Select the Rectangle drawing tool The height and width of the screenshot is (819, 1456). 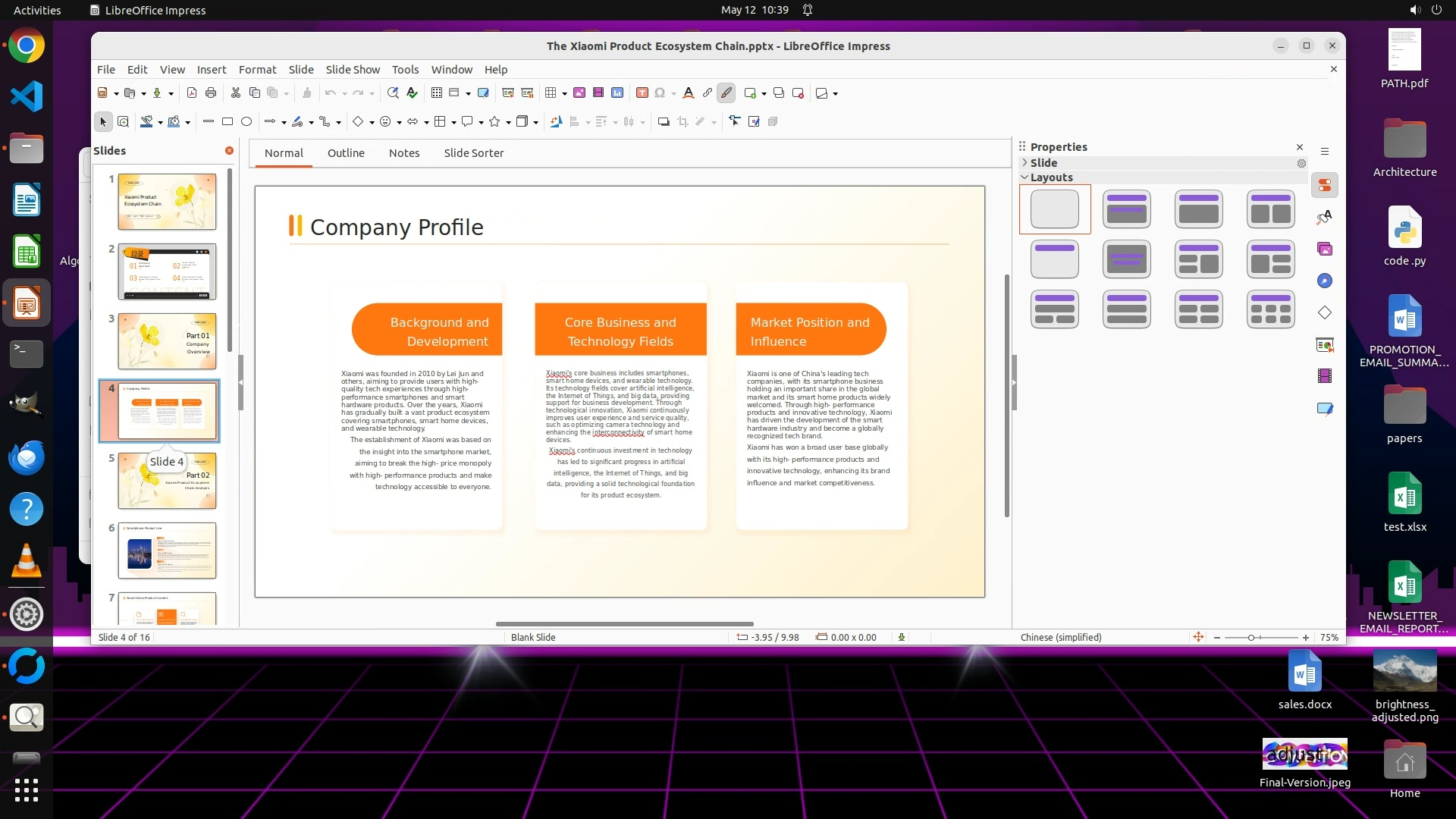point(227,121)
